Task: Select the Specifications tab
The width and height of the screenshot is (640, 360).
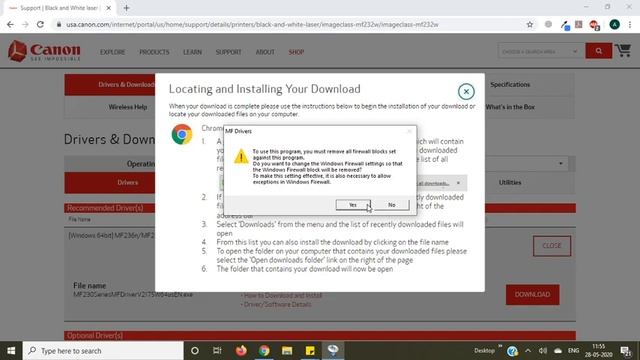Action: click(x=510, y=84)
